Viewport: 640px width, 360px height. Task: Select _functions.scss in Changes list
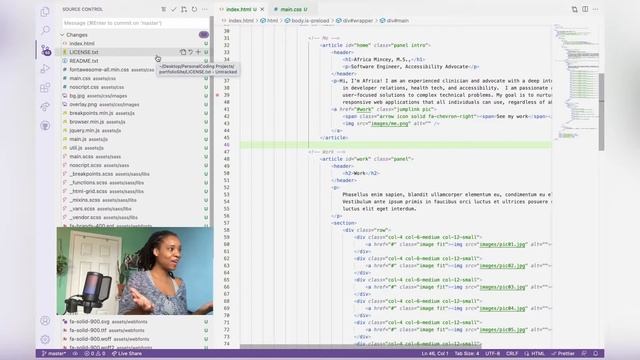pyautogui.click(x=135, y=183)
